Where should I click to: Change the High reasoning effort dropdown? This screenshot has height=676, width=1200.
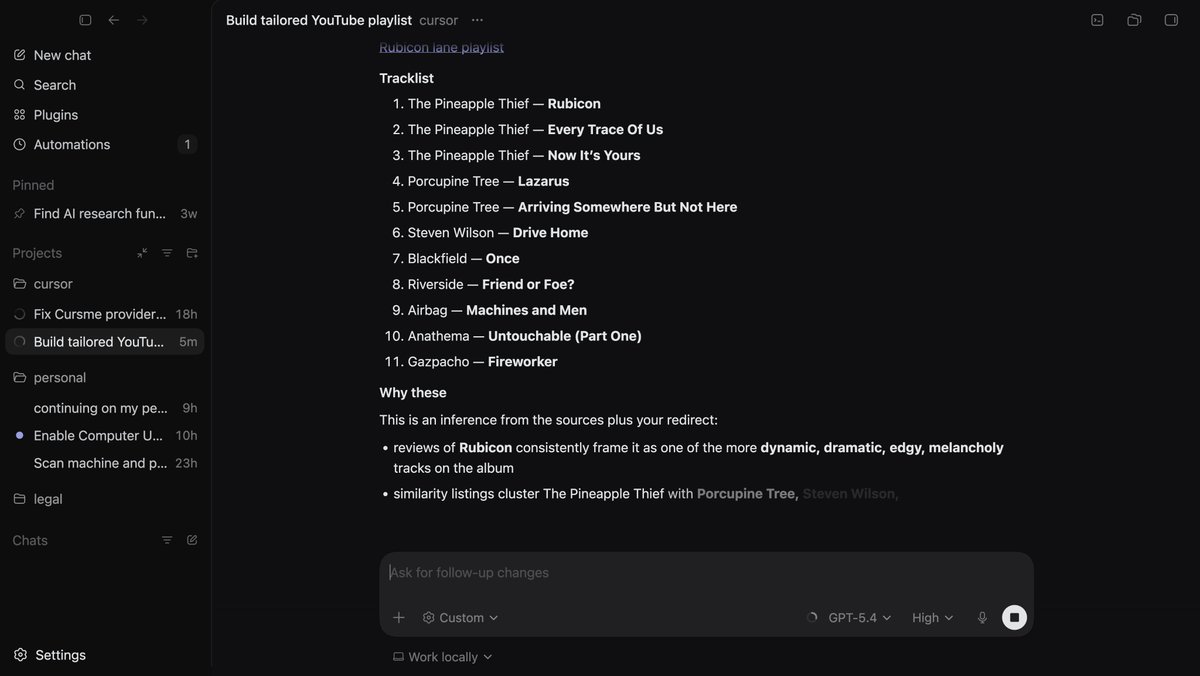(932, 618)
